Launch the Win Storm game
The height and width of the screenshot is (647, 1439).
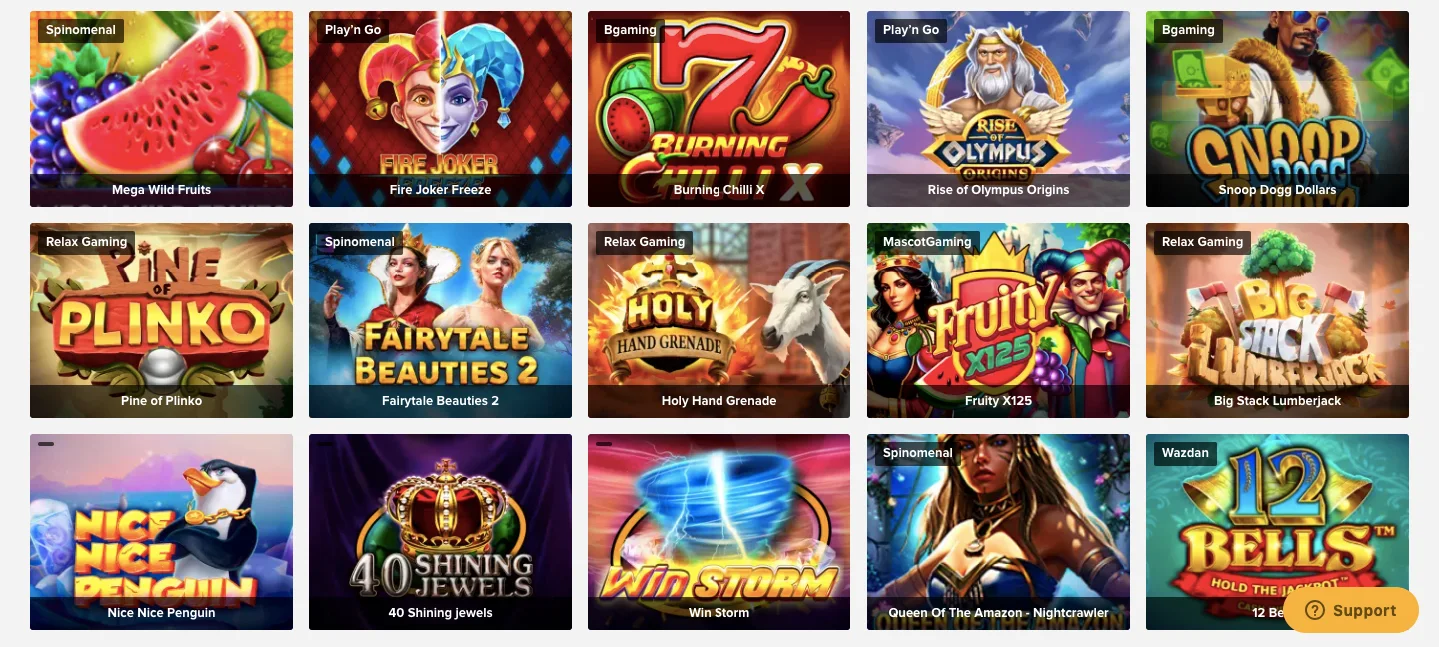pos(719,532)
